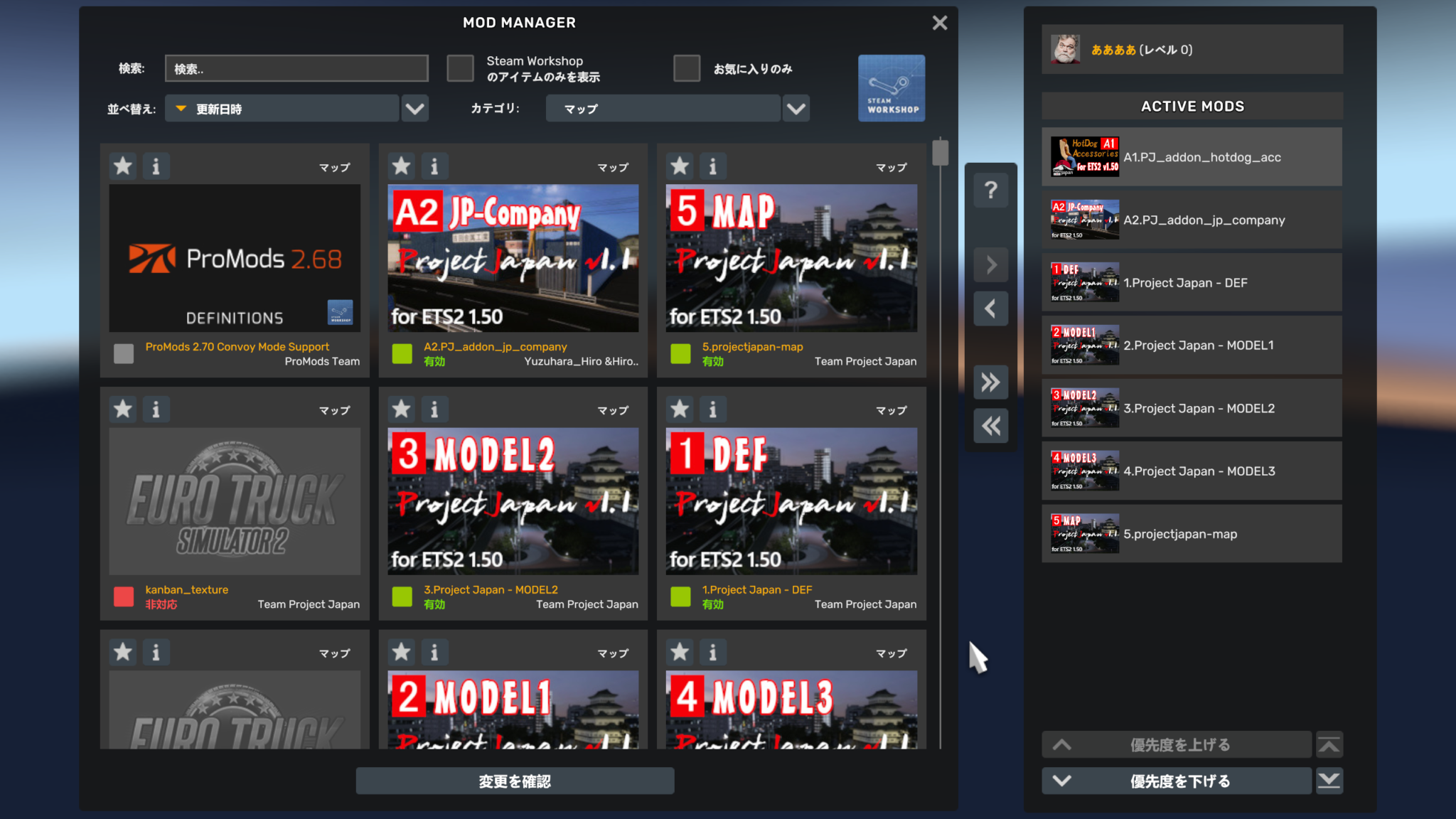Open Steam Workshop via the Workshop icon
1456x819 pixels.
(x=892, y=87)
